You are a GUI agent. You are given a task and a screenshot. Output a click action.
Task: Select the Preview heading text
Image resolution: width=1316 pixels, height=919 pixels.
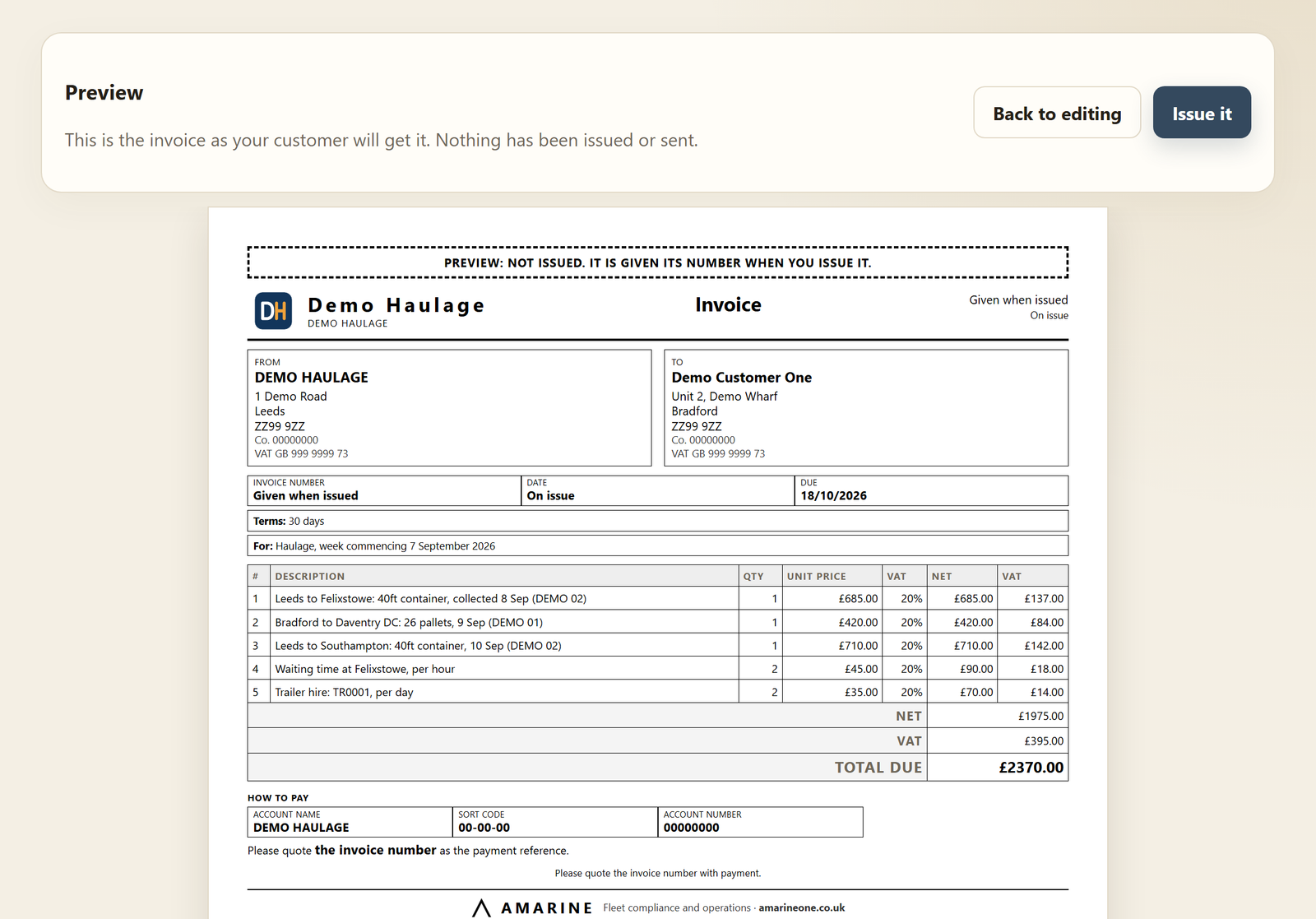[x=104, y=93]
